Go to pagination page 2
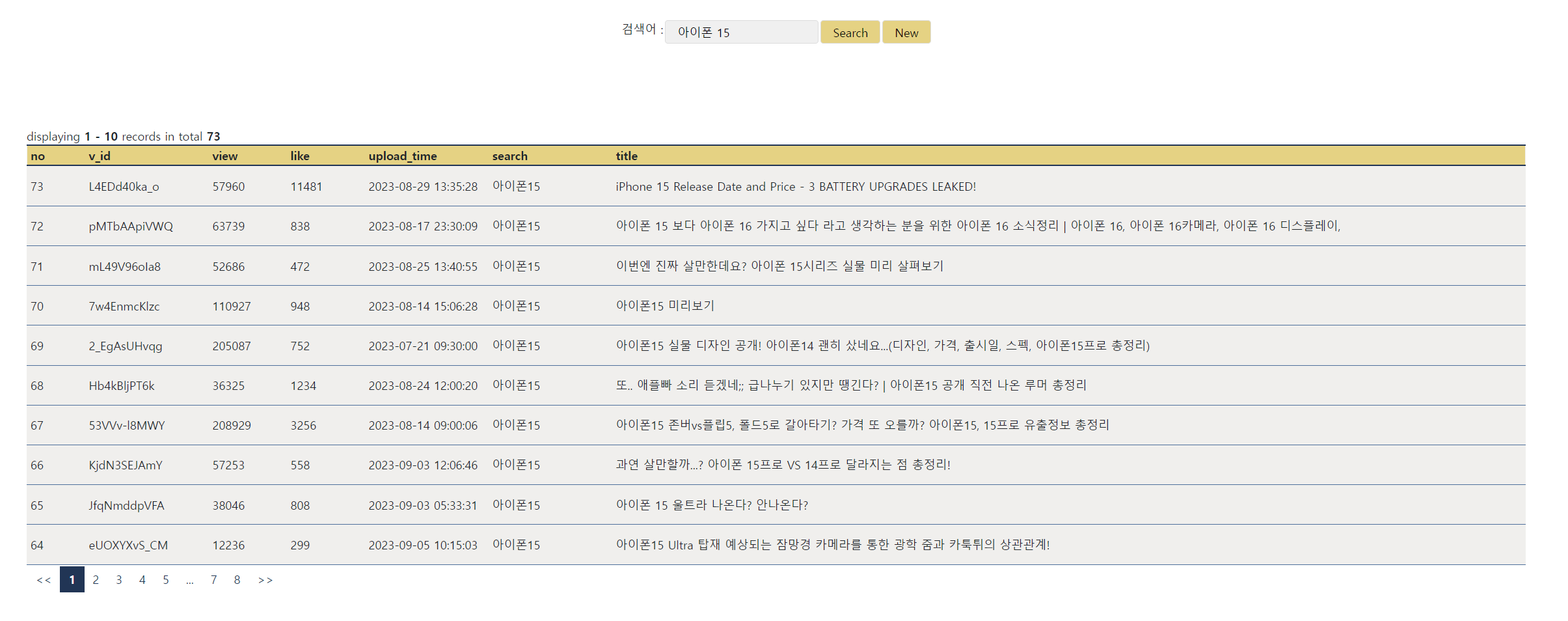 click(96, 579)
